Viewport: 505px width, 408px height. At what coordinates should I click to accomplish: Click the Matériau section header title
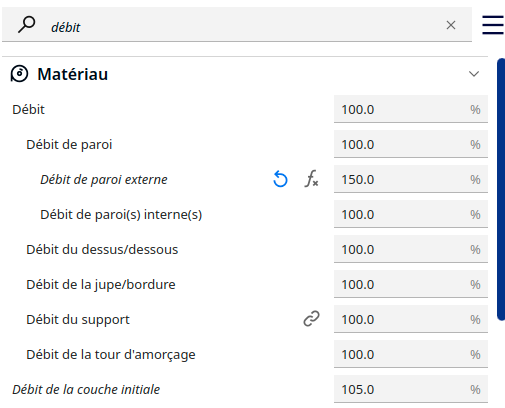point(73,74)
